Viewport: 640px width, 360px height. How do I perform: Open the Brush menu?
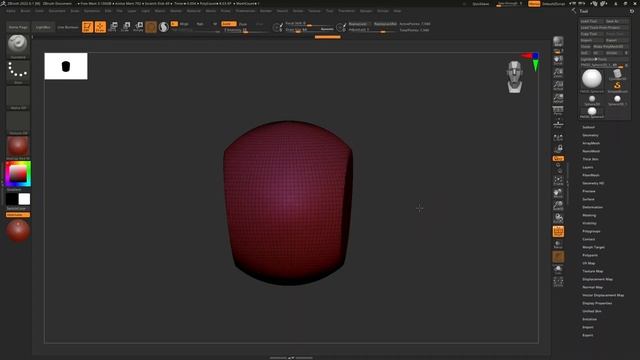(x=25, y=11)
